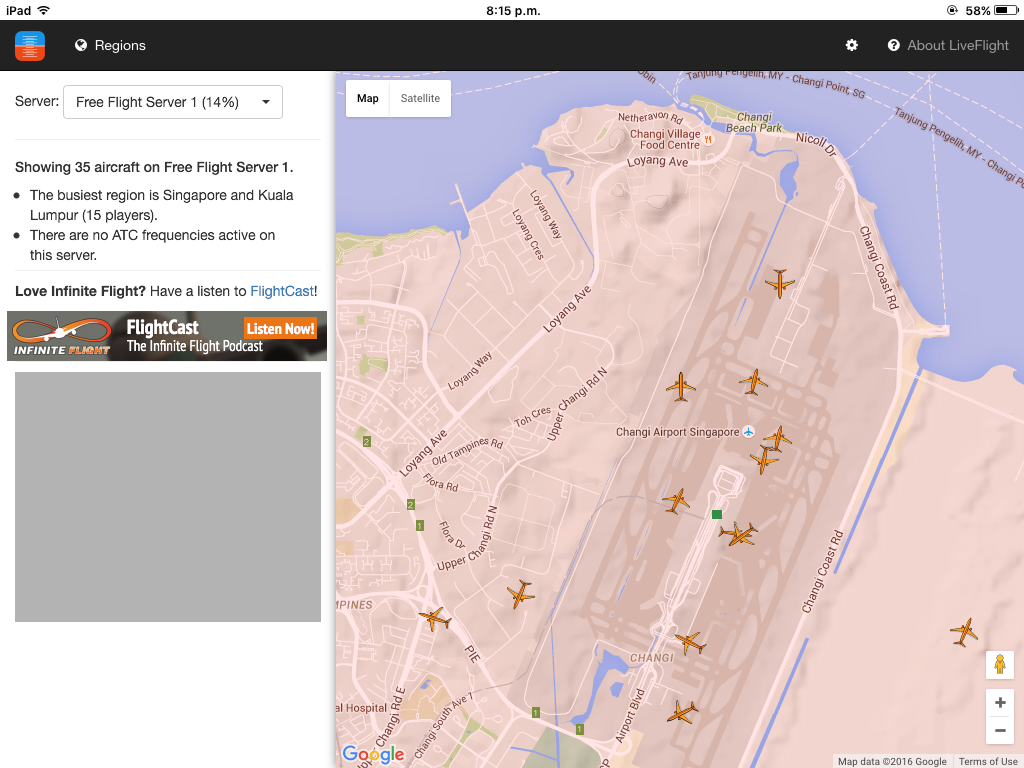
Task: Click the orientation lock status icon
Action: pyautogui.click(x=952, y=10)
